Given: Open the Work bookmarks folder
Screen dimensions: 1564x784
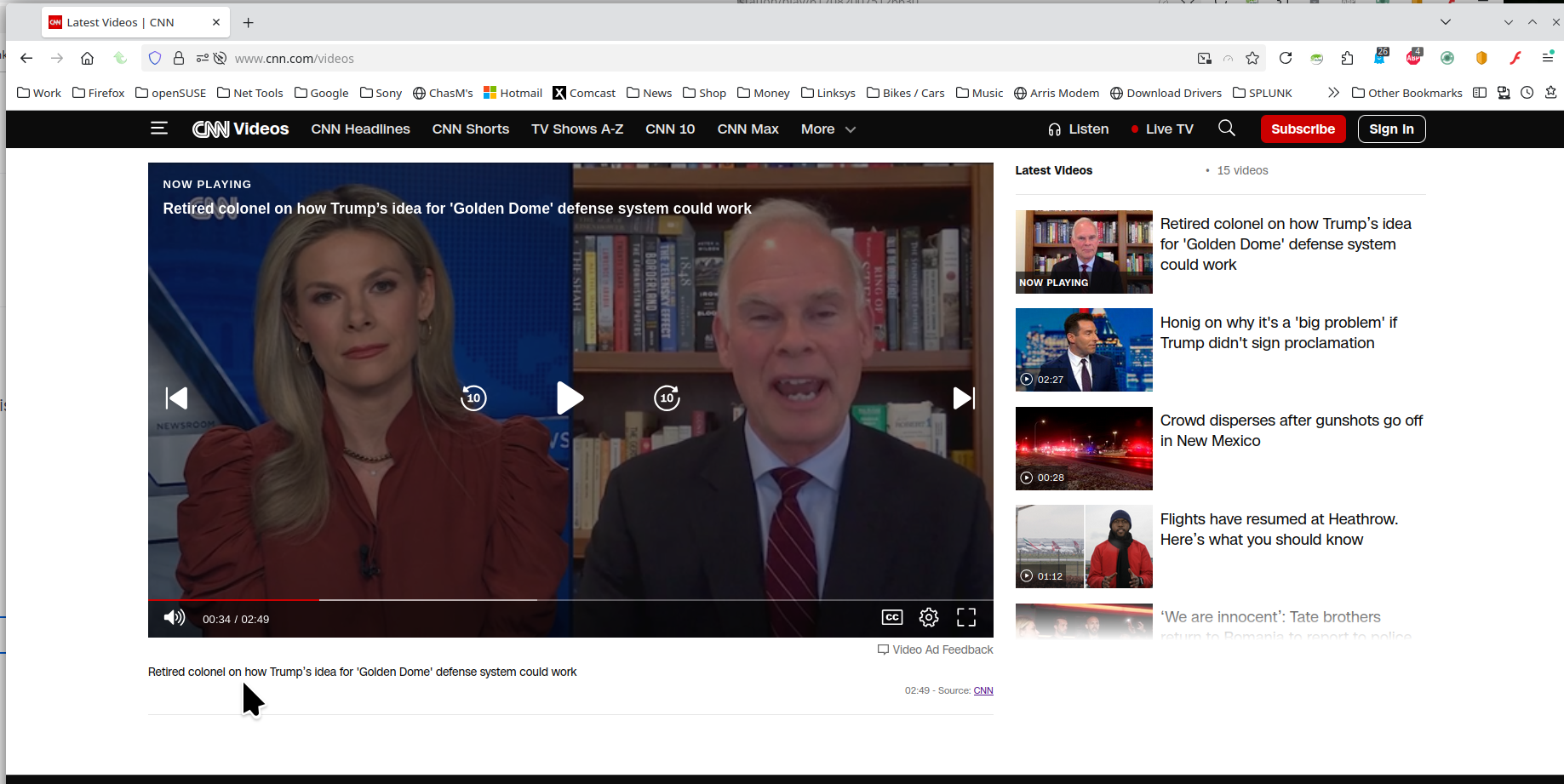Looking at the screenshot, I should 39,93.
